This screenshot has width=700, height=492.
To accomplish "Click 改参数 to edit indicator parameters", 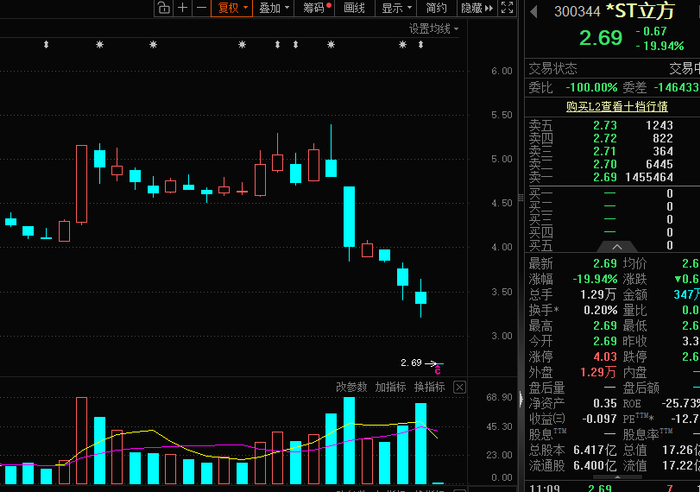I will tap(351, 387).
